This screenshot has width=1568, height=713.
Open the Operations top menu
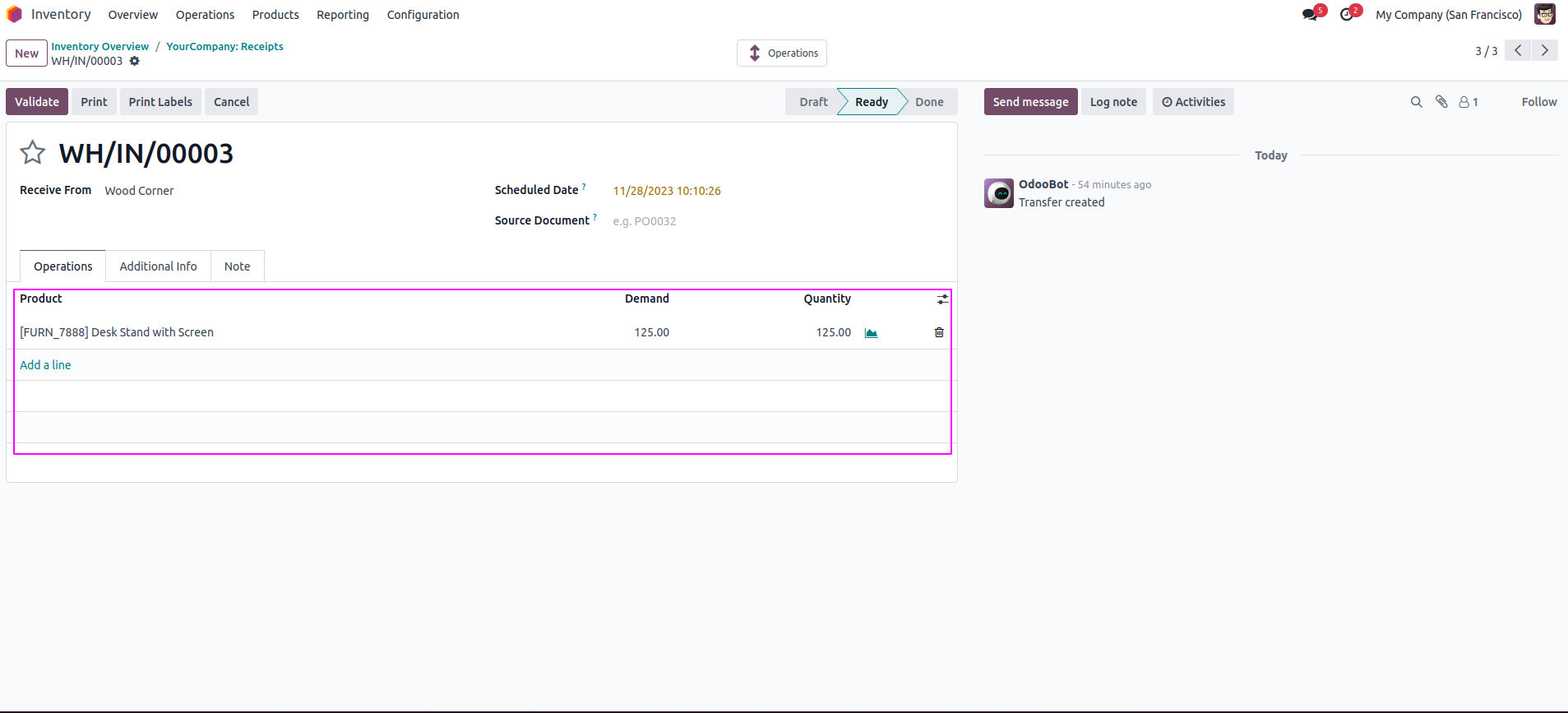(x=205, y=15)
